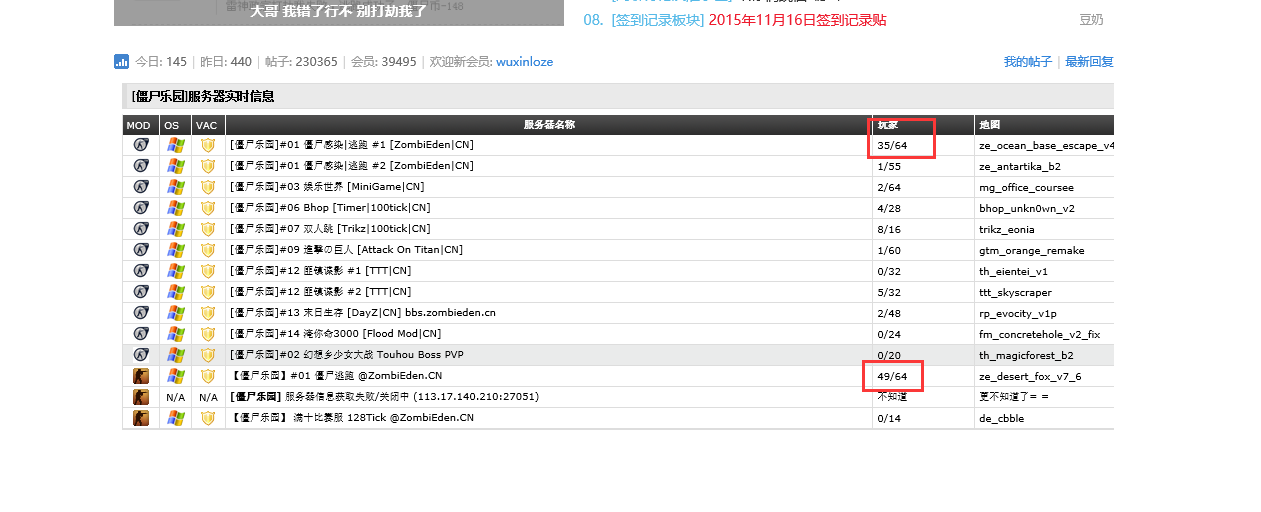Click the 地图 column header
The width and height of the screenshot is (1261, 512).
(x=989, y=125)
